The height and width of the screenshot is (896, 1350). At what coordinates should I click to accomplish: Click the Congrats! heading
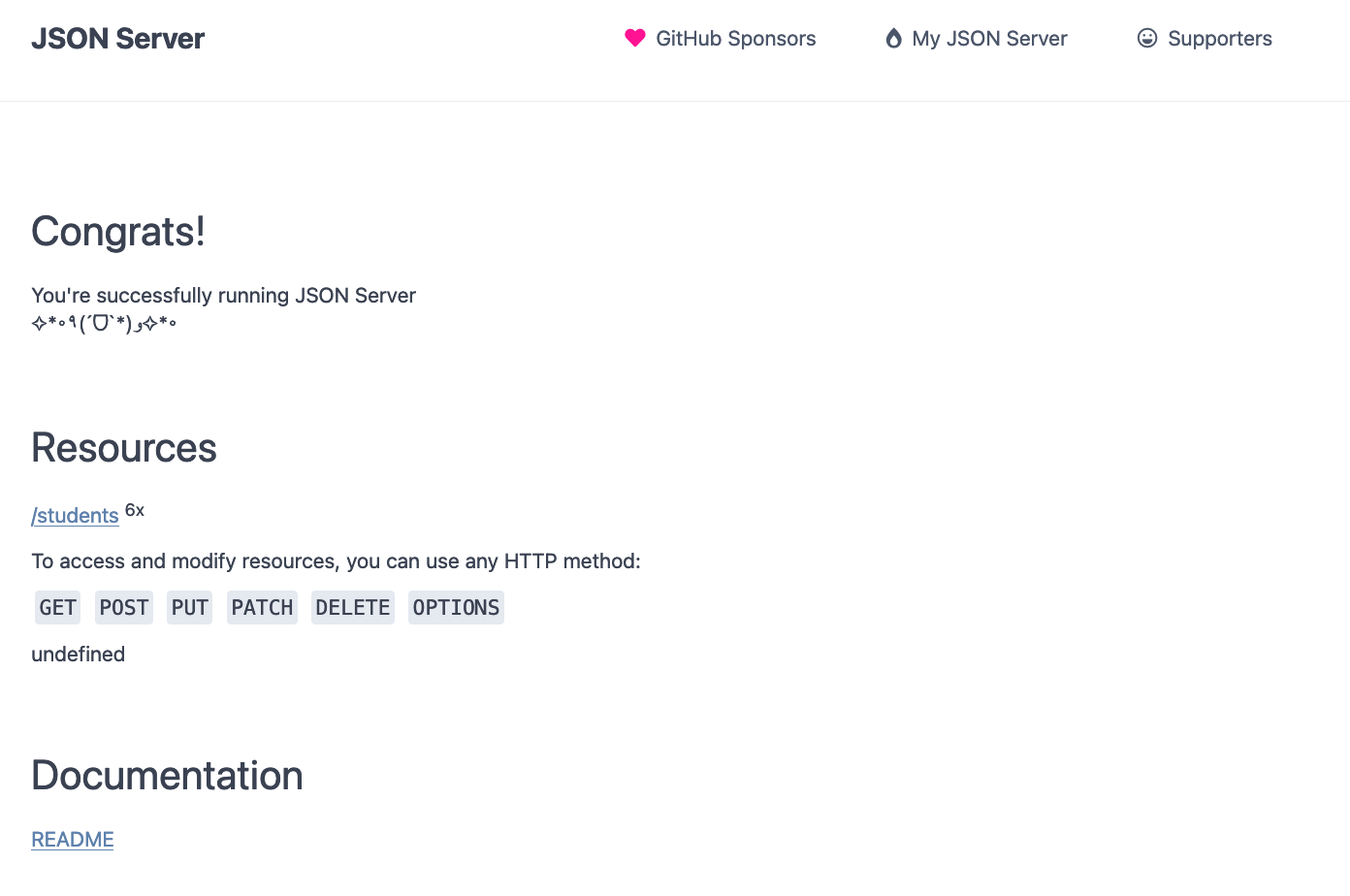tap(118, 232)
